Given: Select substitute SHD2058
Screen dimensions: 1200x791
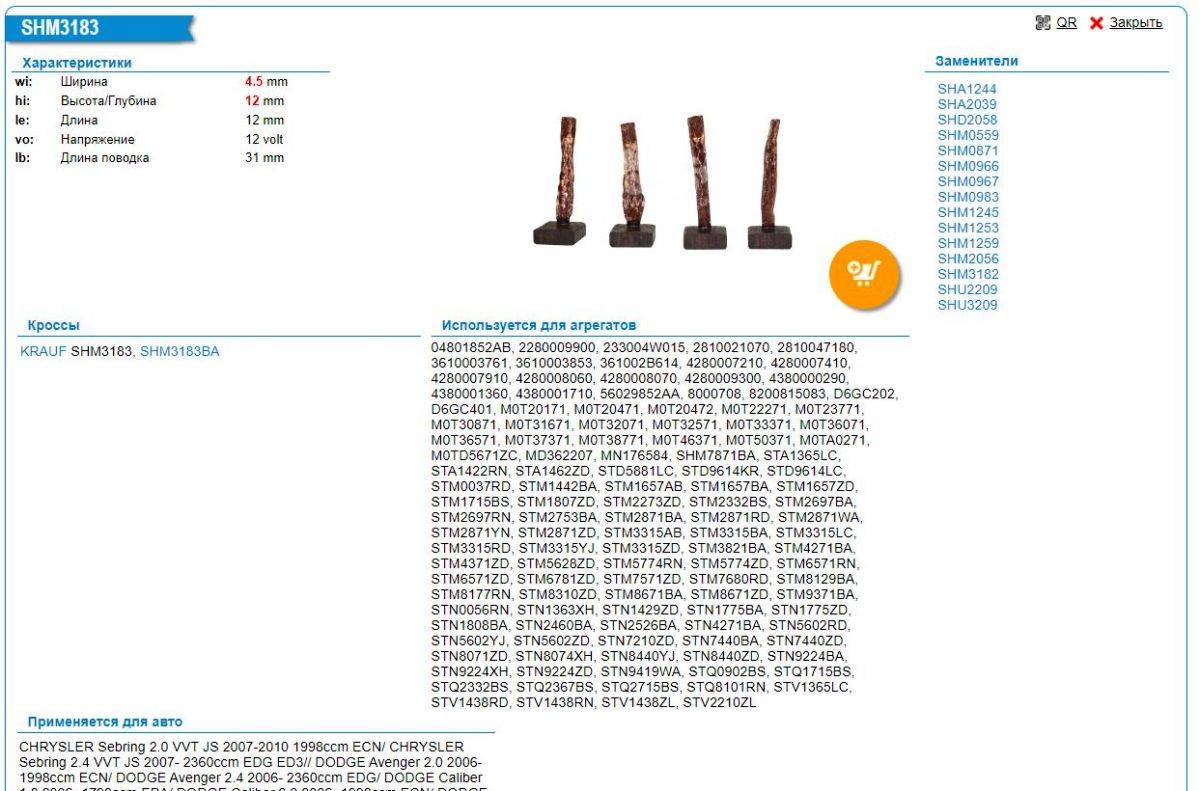Looking at the screenshot, I should click(966, 120).
